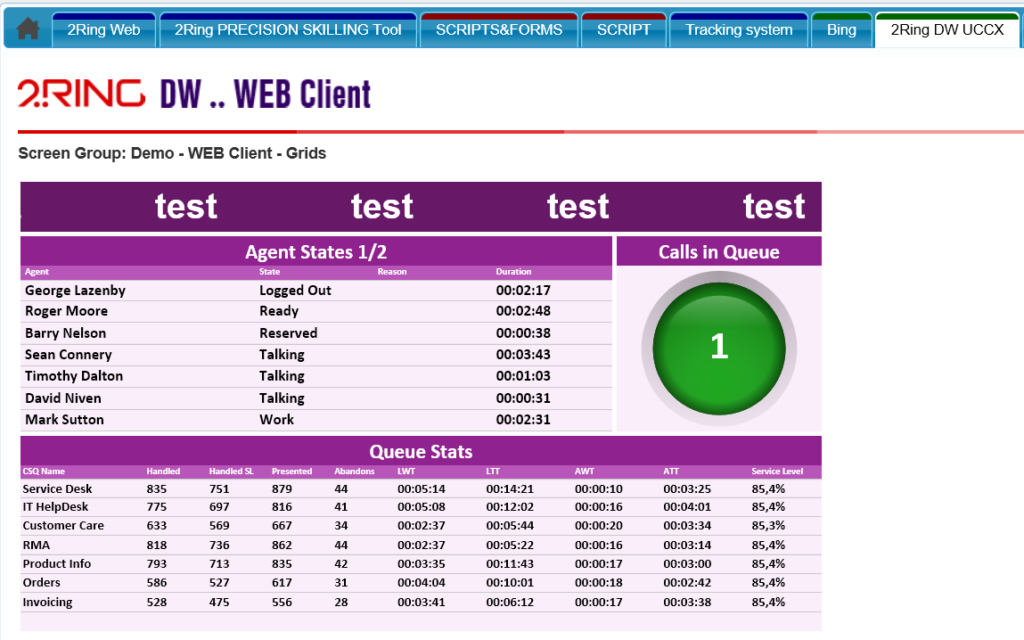Click the AWT column header
Screen dimensions: 1024x640
[x=584, y=472]
